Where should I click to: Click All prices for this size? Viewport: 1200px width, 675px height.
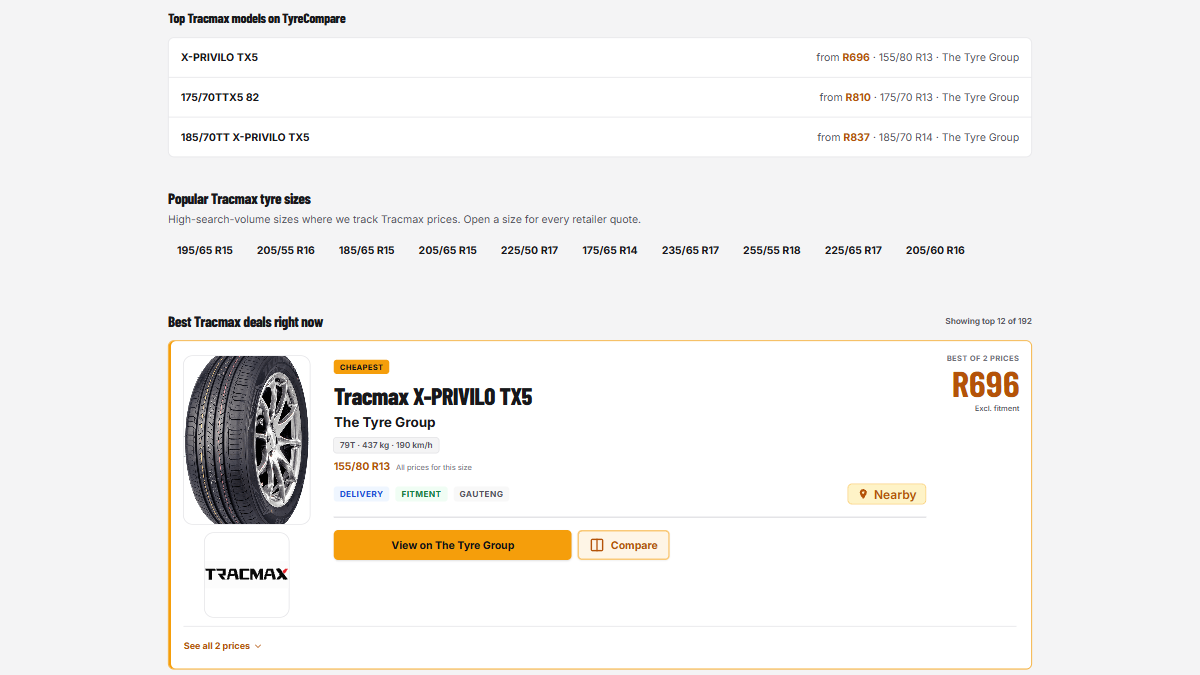pyautogui.click(x=434, y=467)
